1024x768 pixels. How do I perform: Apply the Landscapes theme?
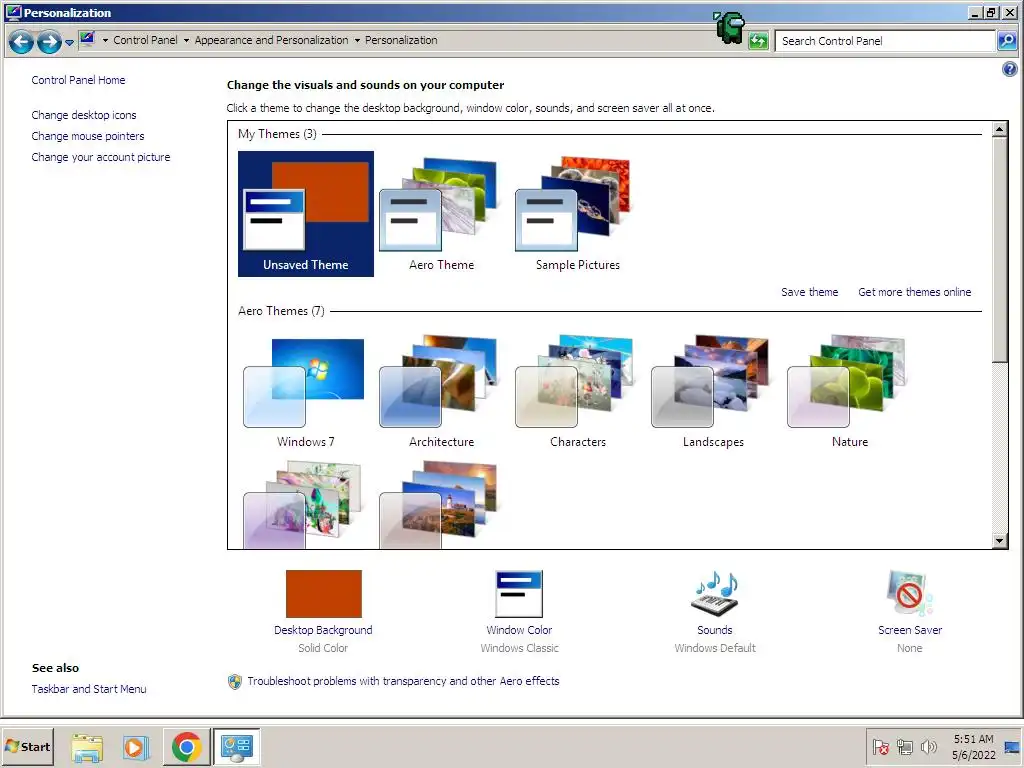point(713,391)
